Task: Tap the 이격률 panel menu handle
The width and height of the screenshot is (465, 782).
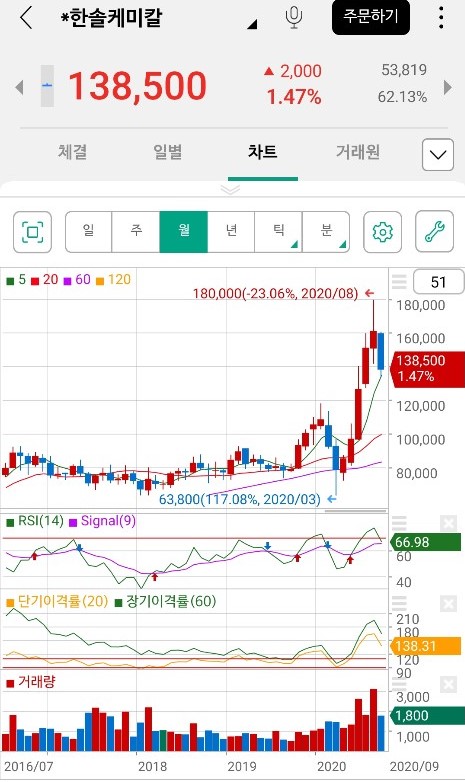Action: (x=399, y=603)
